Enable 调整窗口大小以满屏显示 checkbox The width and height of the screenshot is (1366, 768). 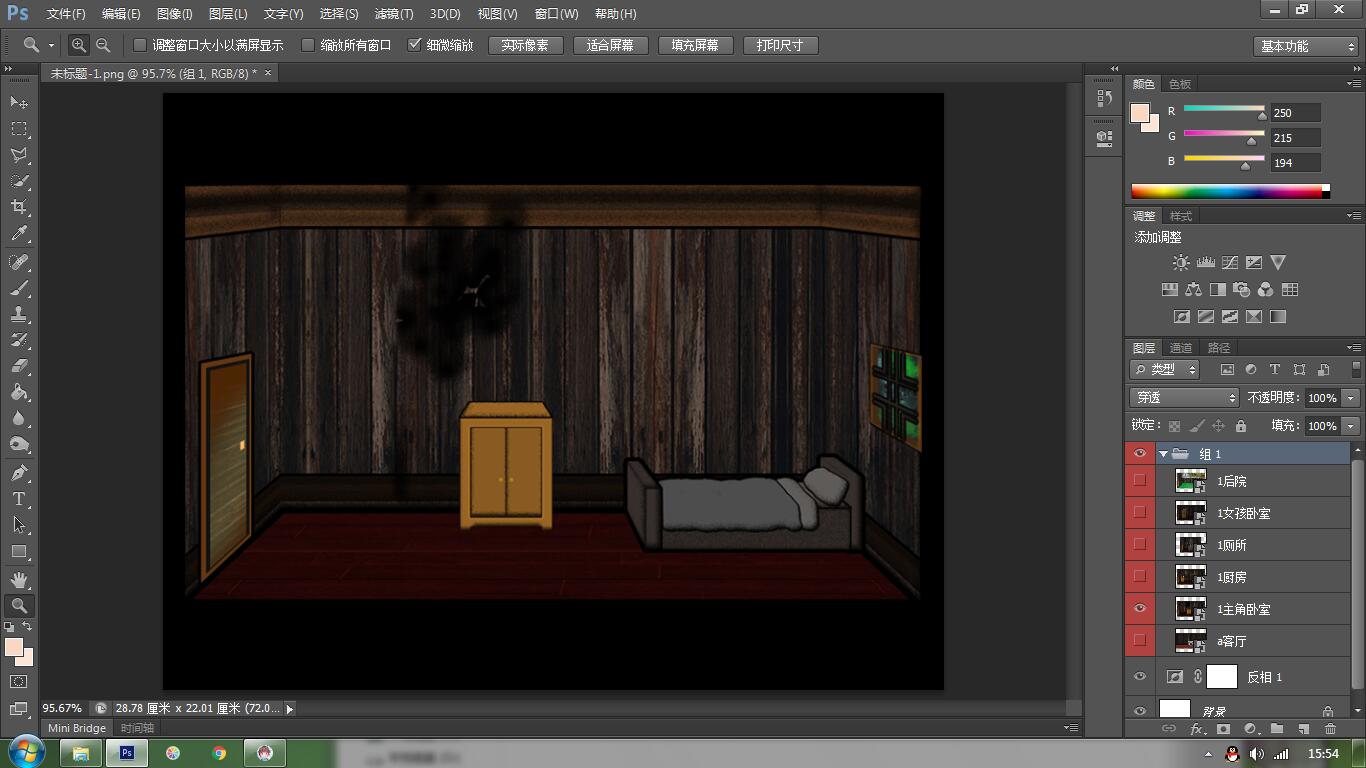[140, 45]
